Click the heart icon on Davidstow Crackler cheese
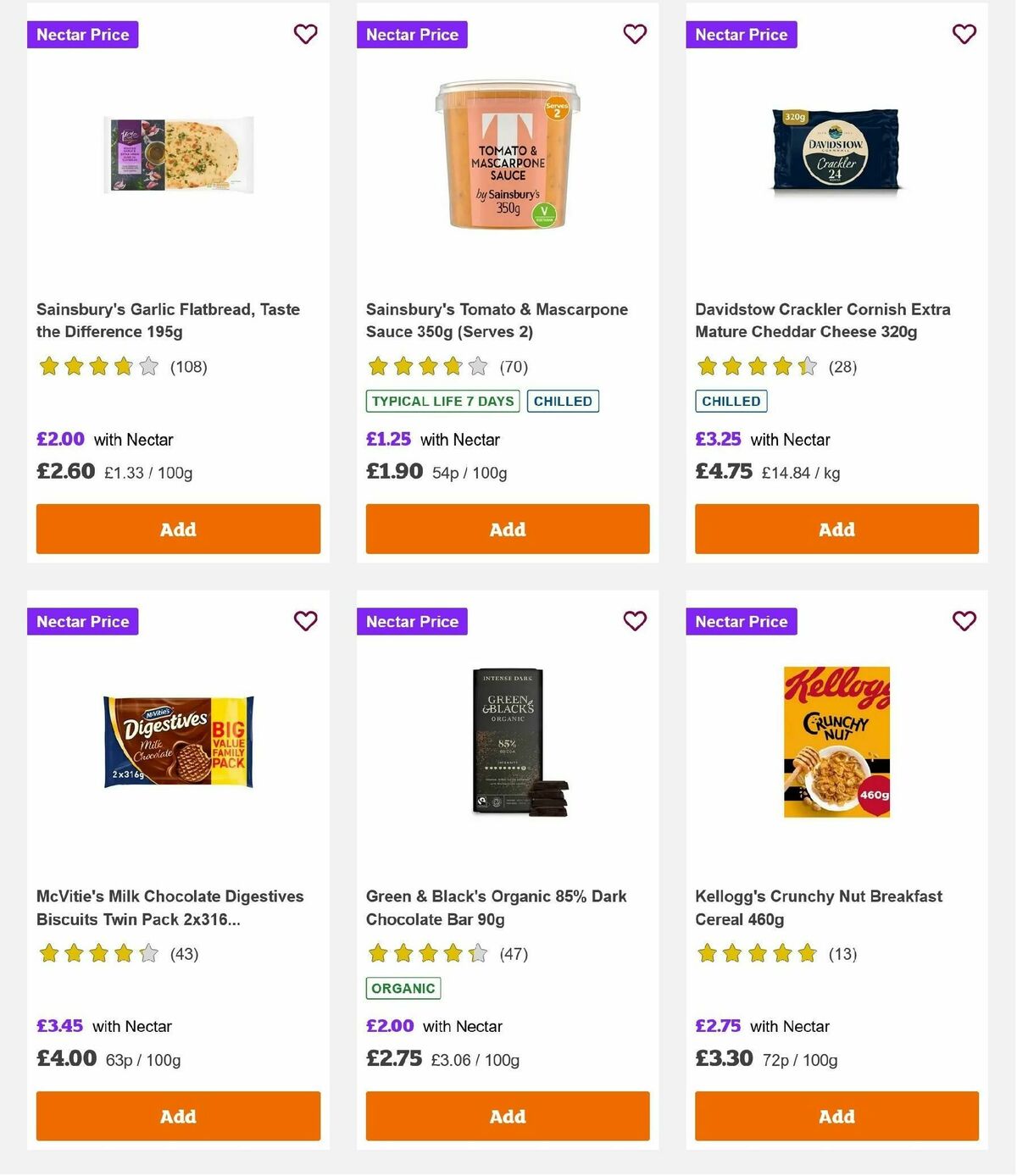The height and width of the screenshot is (1176, 1017). (964, 34)
